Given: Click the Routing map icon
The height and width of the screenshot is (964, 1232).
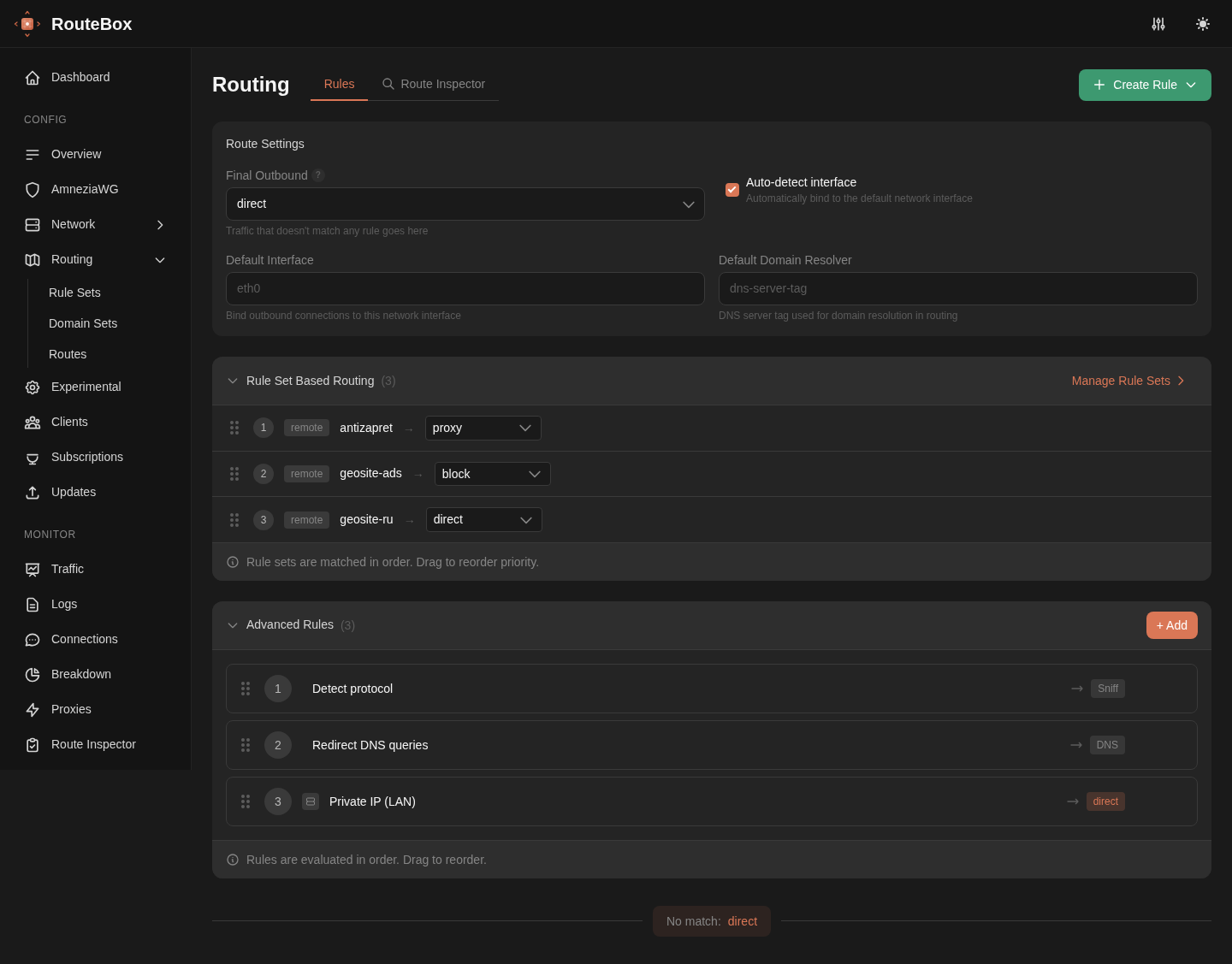Looking at the screenshot, I should tap(33, 260).
